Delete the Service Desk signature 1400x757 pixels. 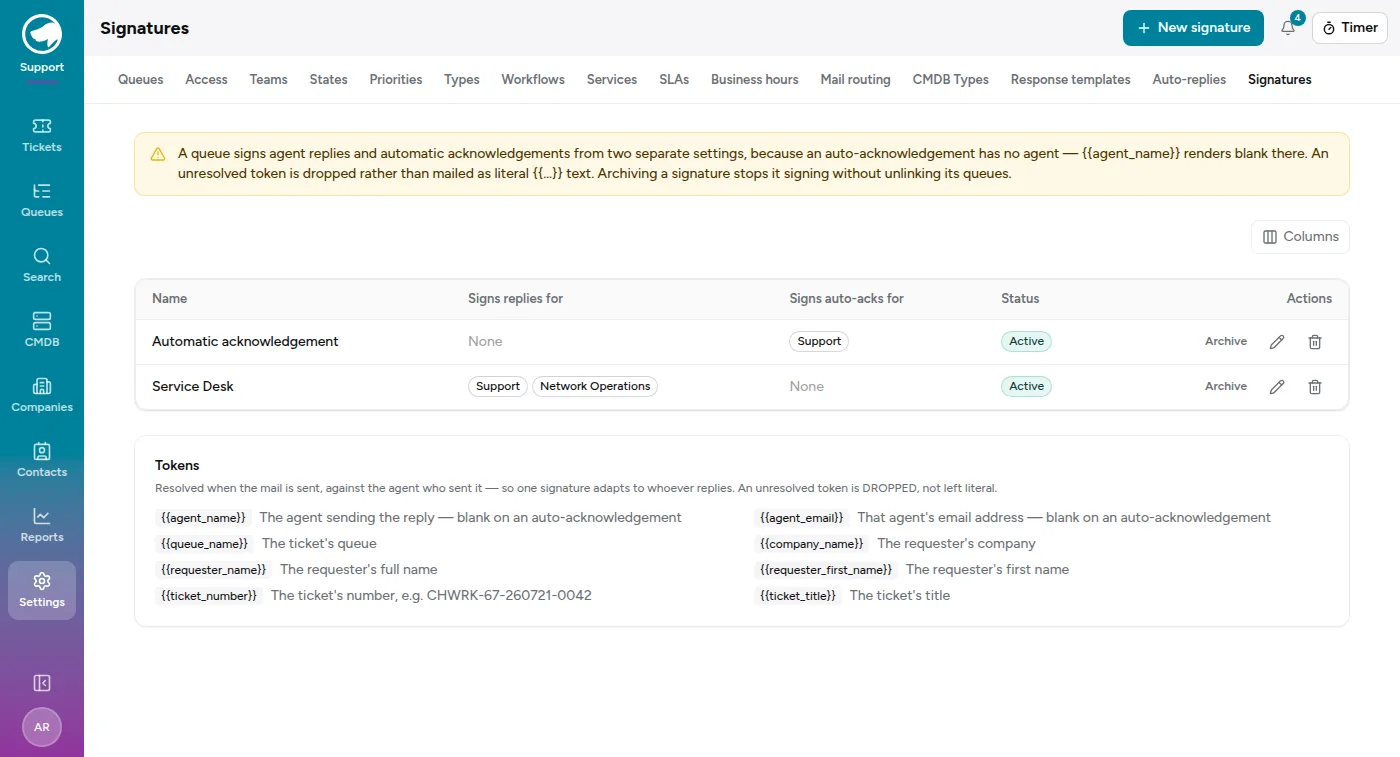coord(1315,387)
